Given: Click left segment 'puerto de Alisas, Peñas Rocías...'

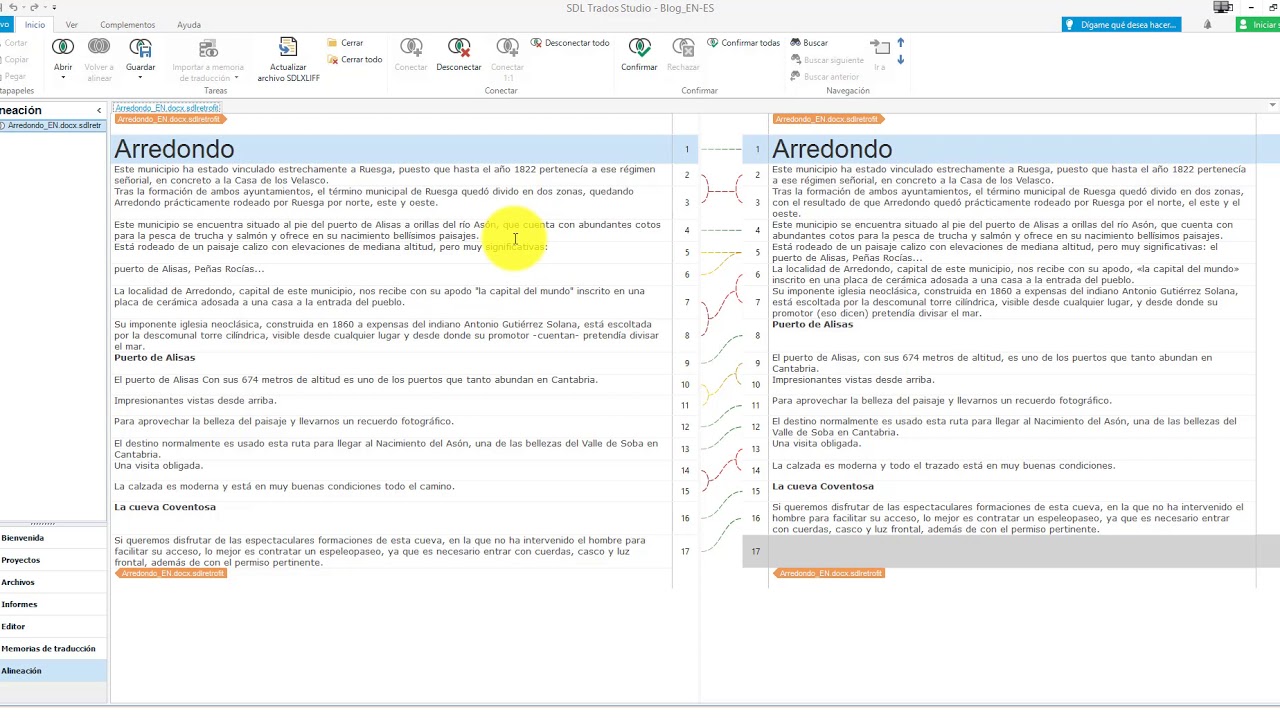Looking at the screenshot, I should (x=189, y=269).
